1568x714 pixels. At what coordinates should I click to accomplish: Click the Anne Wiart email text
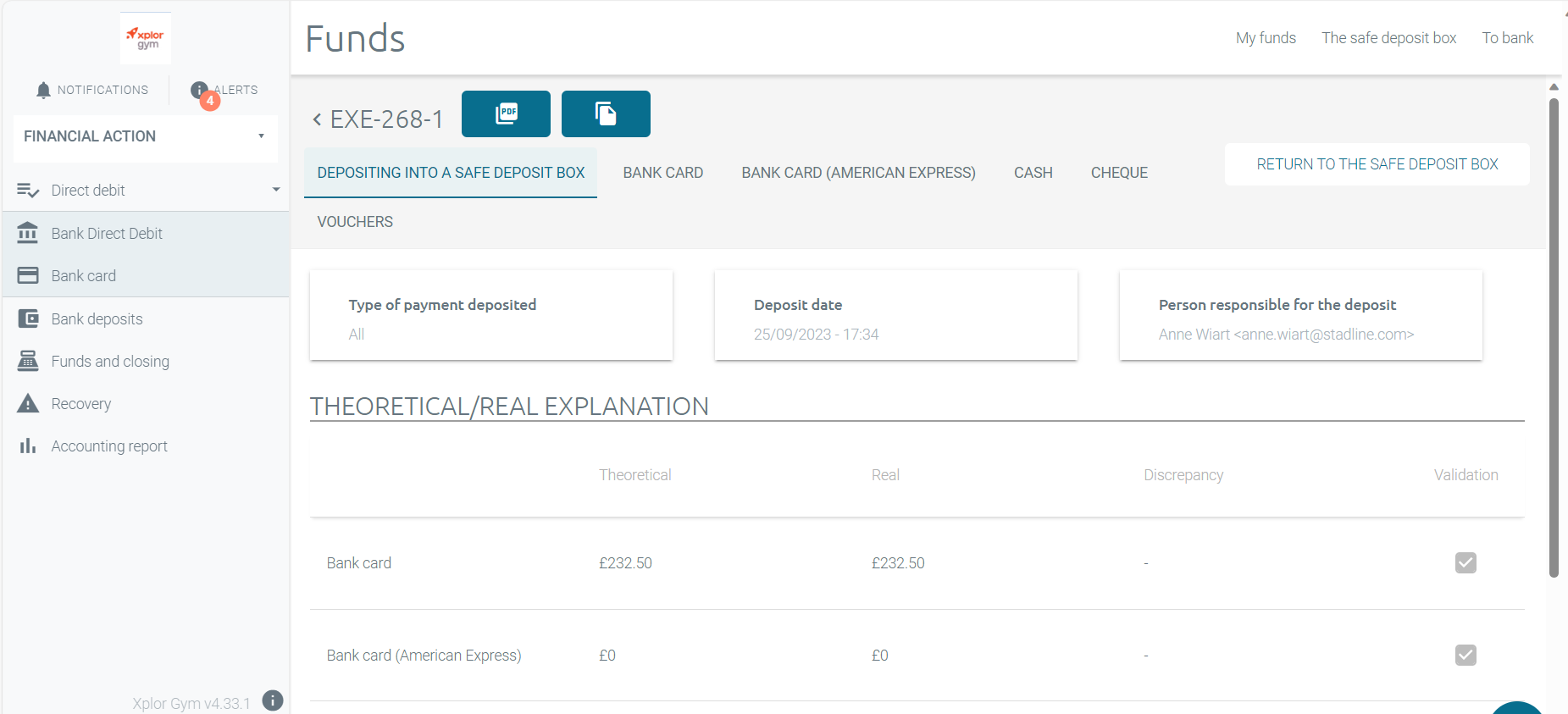pyautogui.click(x=1286, y=335)
